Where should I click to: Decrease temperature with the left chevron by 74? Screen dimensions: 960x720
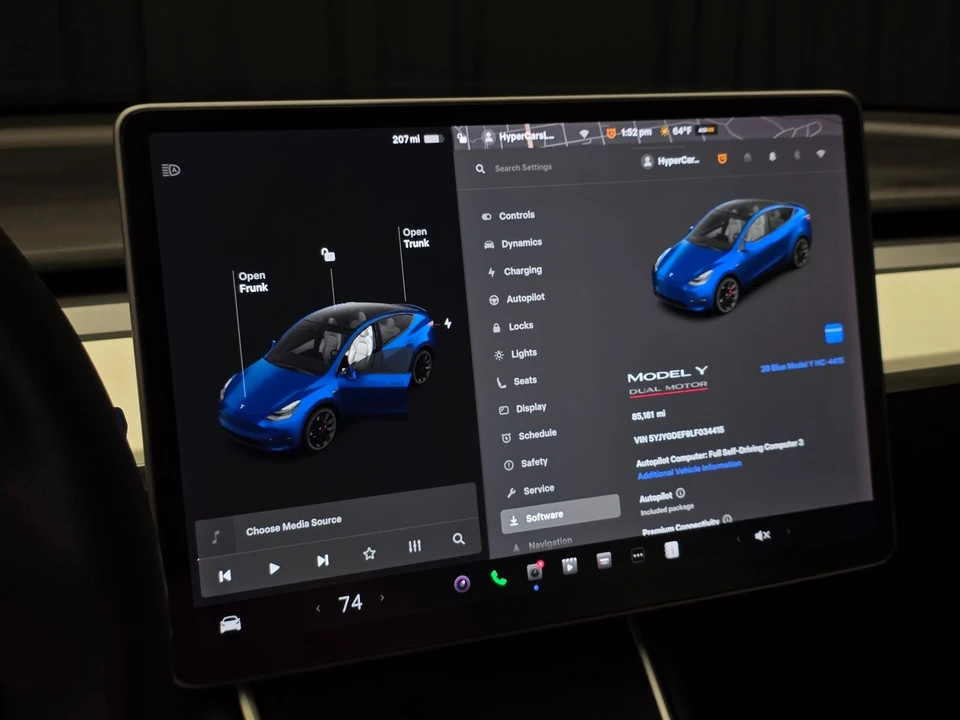318,609
